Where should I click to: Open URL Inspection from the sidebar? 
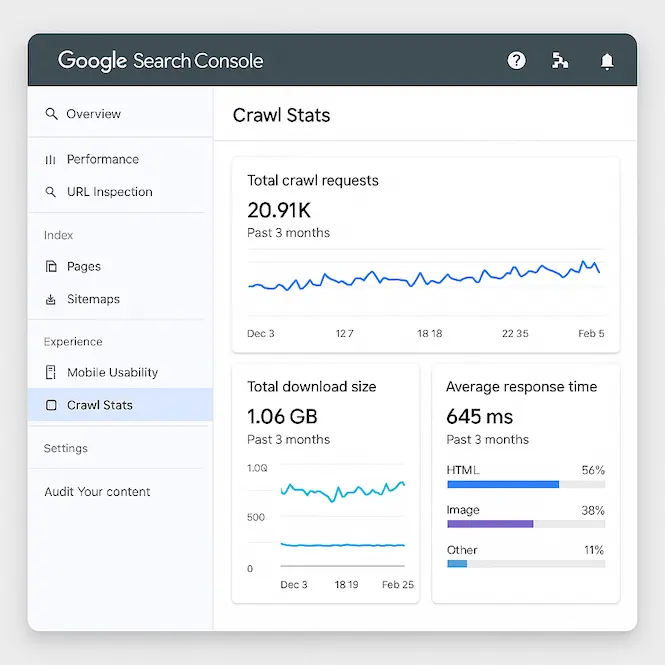pyautogui.click(x=109, y=192)
